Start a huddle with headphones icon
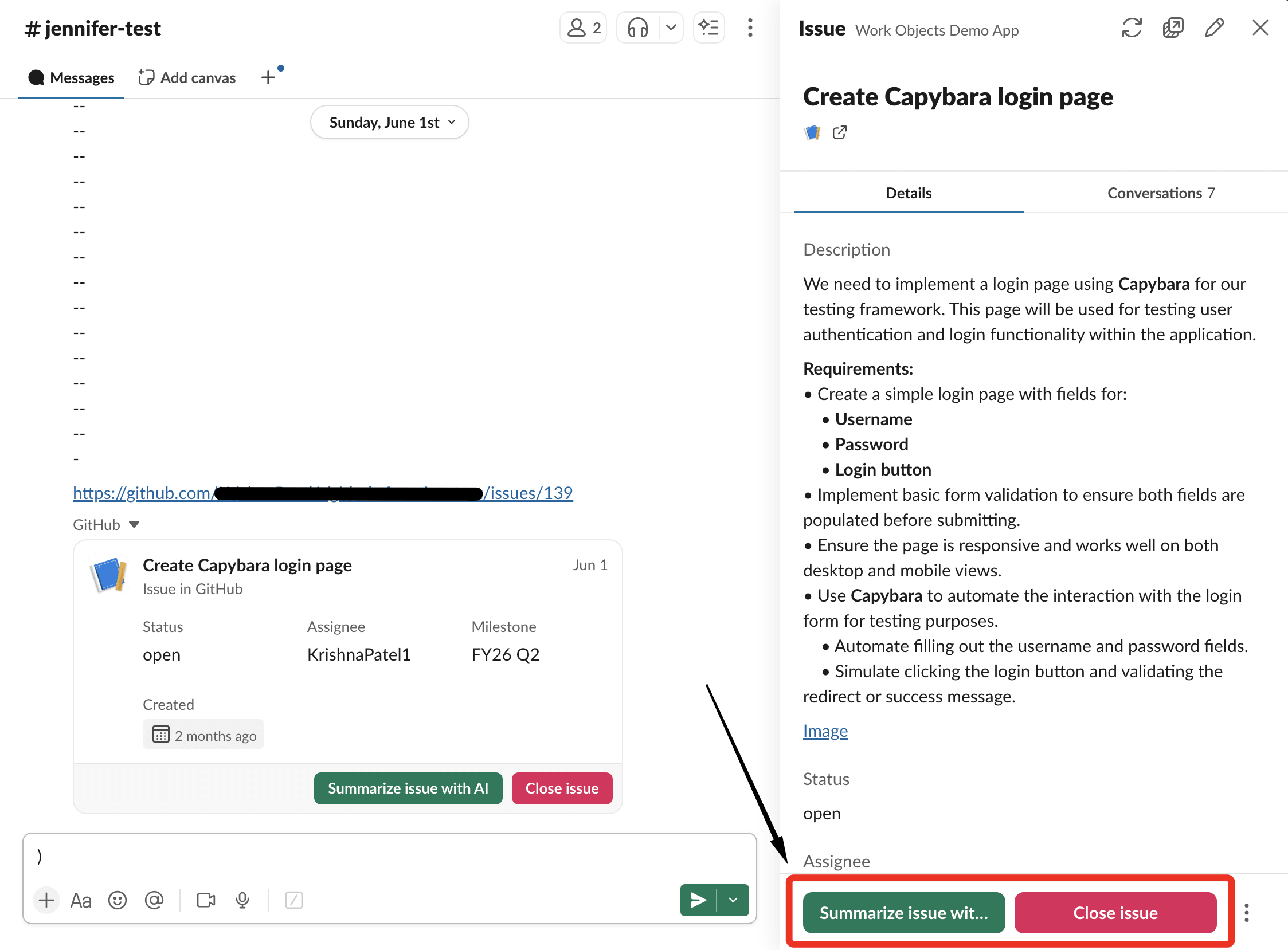The height and width of the screenshot is (950, 1288). click(x=637, y=28)
